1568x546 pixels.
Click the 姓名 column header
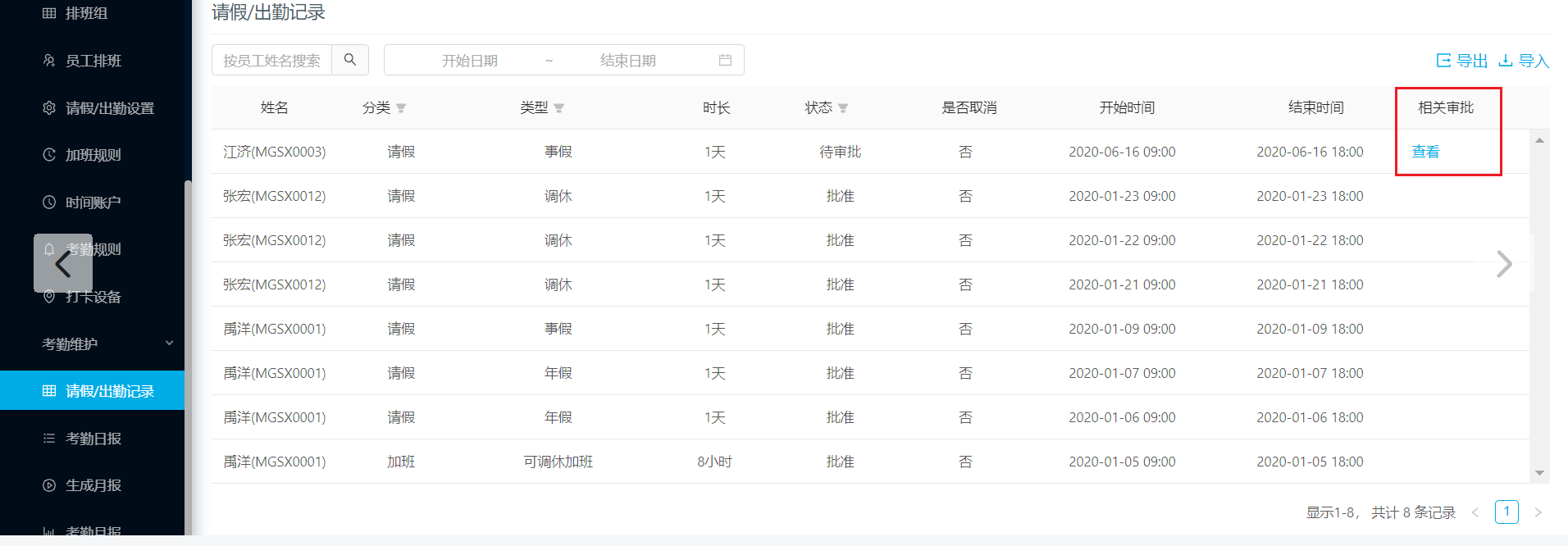coord(275,107)
